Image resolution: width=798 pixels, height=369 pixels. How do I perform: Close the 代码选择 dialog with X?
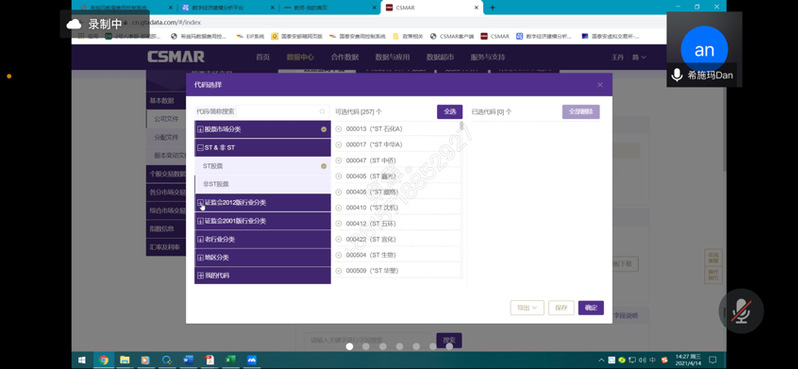click(x=600, y=85)
